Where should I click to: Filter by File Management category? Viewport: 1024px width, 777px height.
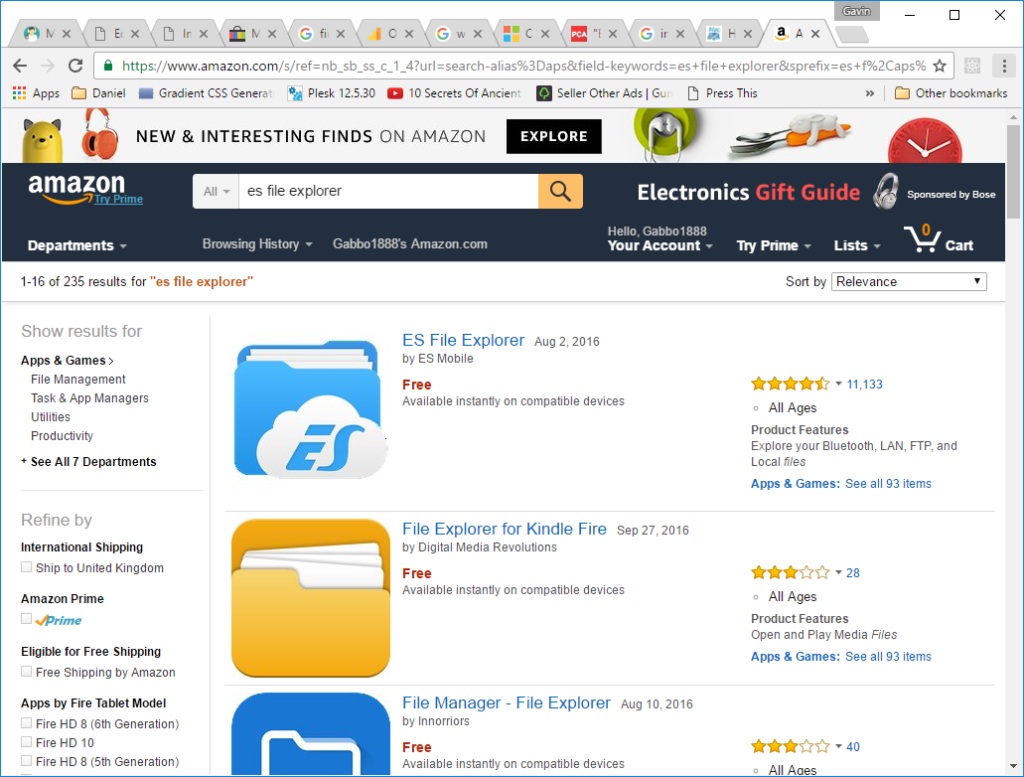coord(78,379)
